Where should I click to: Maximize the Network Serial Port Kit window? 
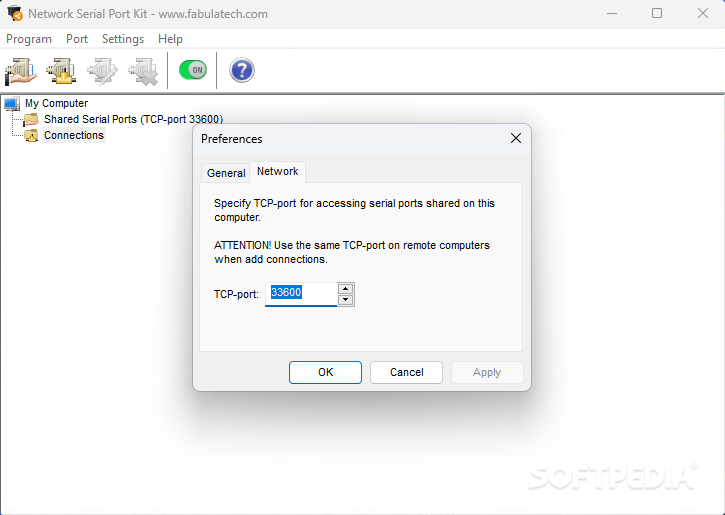657,13
